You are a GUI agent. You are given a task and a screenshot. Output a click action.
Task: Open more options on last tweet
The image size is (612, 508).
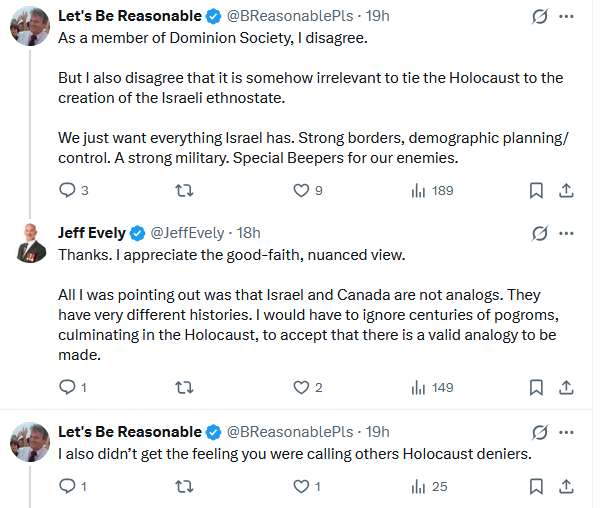pos(568,432)
